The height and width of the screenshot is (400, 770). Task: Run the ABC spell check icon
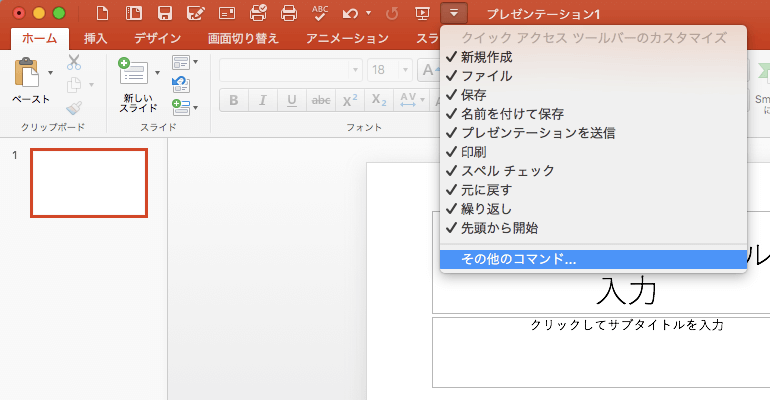click(320, 13)
